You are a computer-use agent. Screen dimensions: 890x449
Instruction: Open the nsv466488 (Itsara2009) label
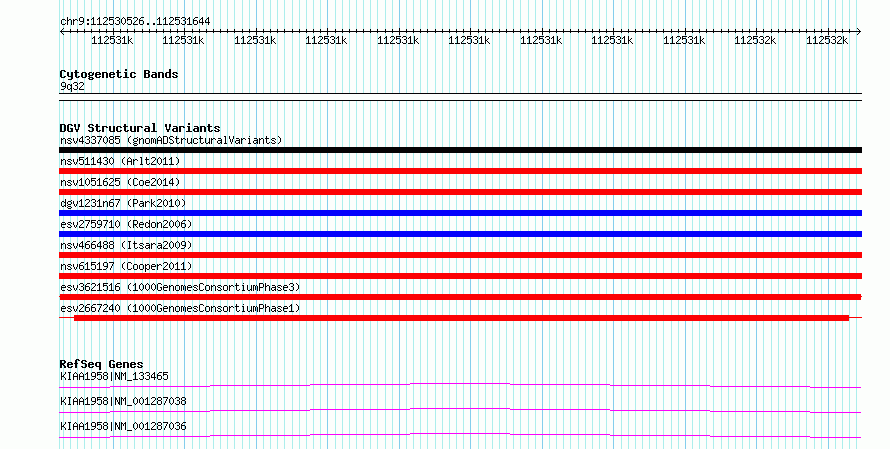(126, 245)
